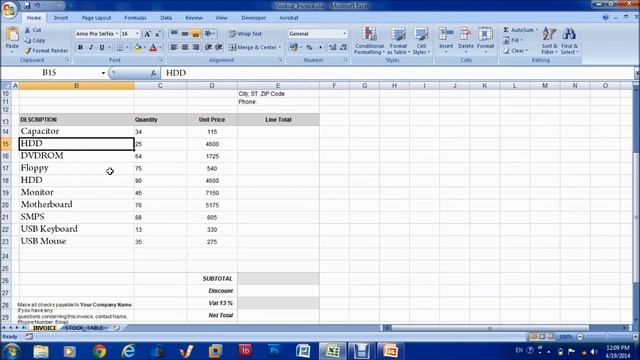Click the Office Button

(x=9, y=9)
